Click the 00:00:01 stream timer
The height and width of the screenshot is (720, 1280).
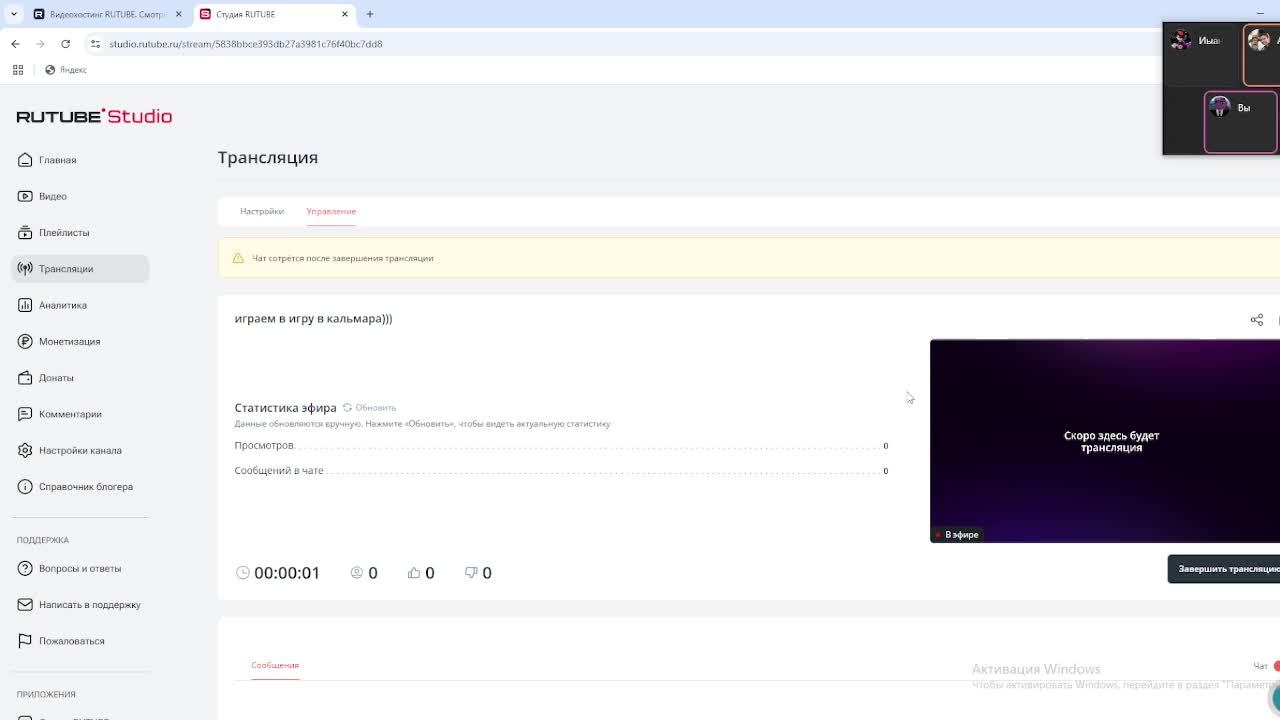click(287, 573)
